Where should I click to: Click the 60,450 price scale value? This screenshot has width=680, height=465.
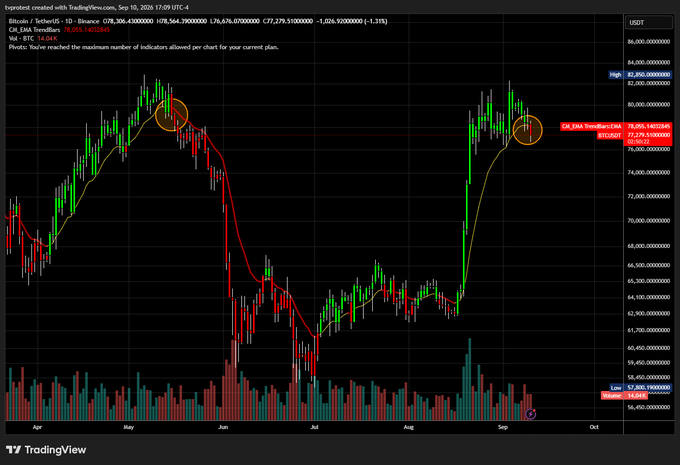(x=649, y=347)
